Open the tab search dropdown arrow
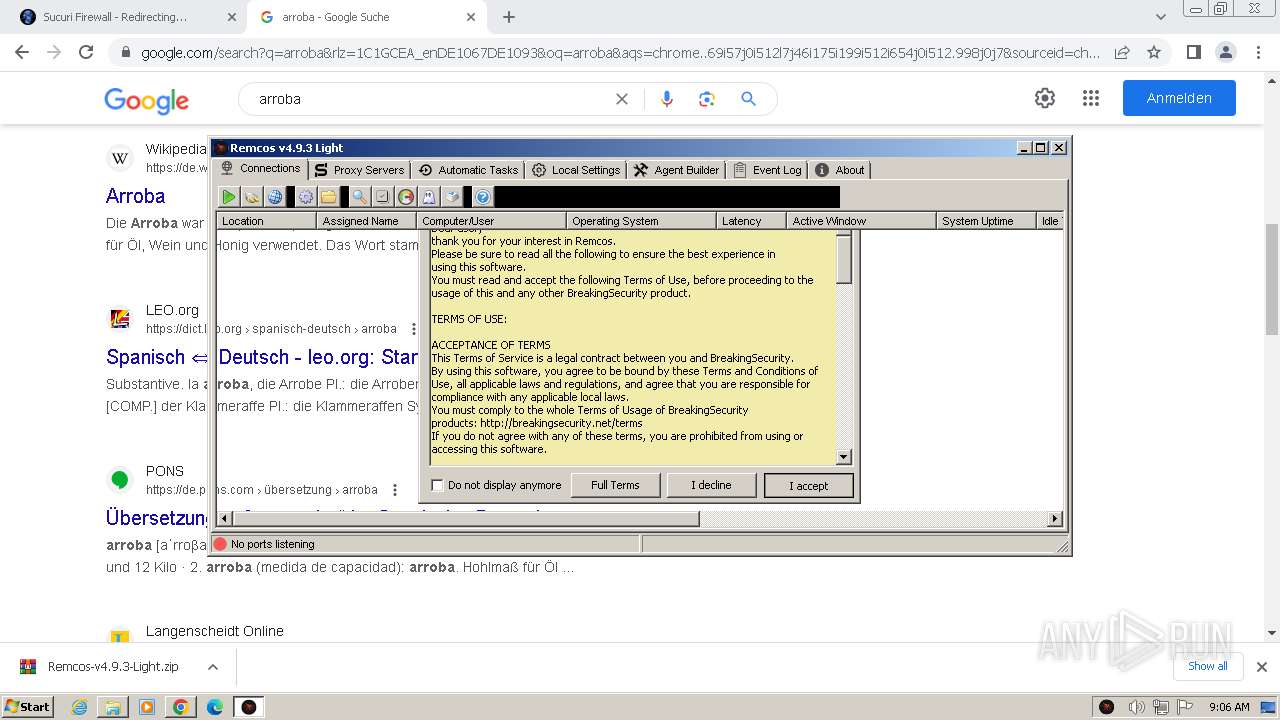The width and height of the screenshot is (1280, 720). [1161, 17]
